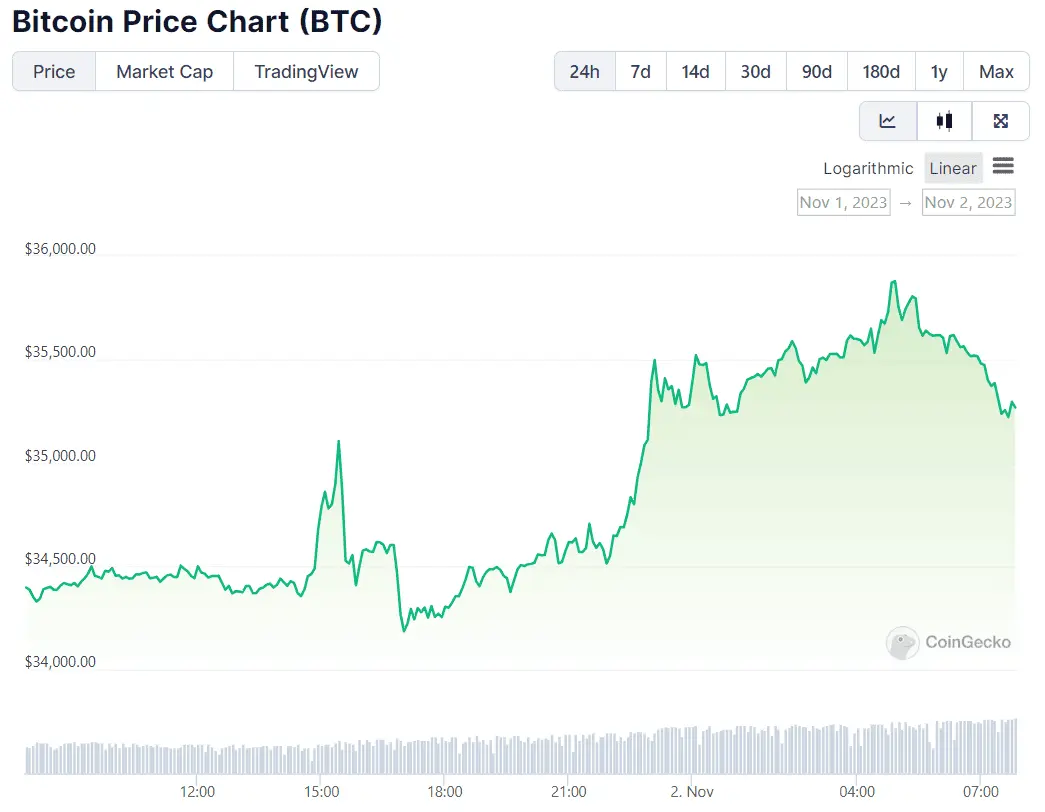Toggle the Price view on
The width and height of the screenshot is (1045, 812).
(53, 71)
